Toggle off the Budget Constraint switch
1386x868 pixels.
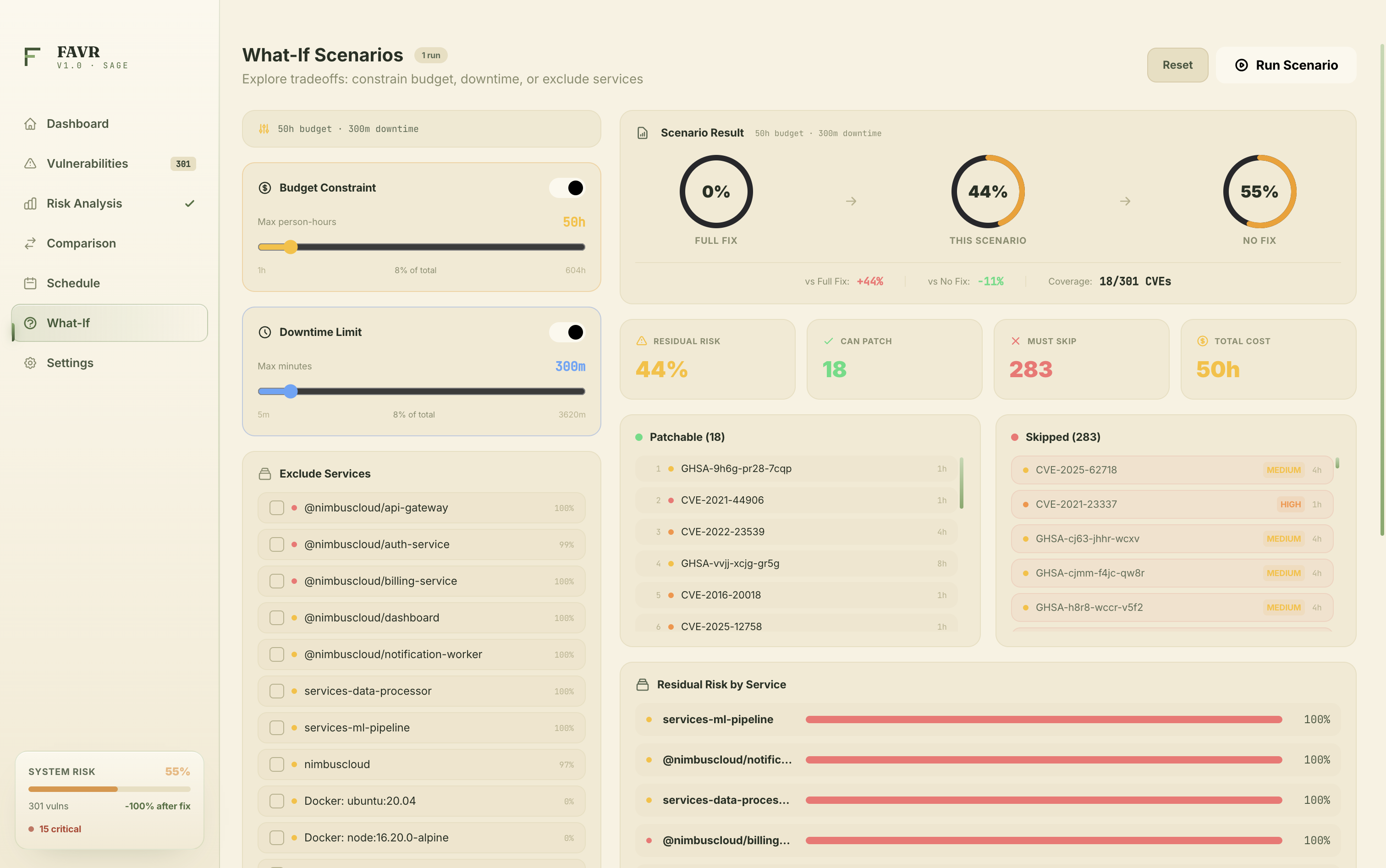click(x=567, y=188)
